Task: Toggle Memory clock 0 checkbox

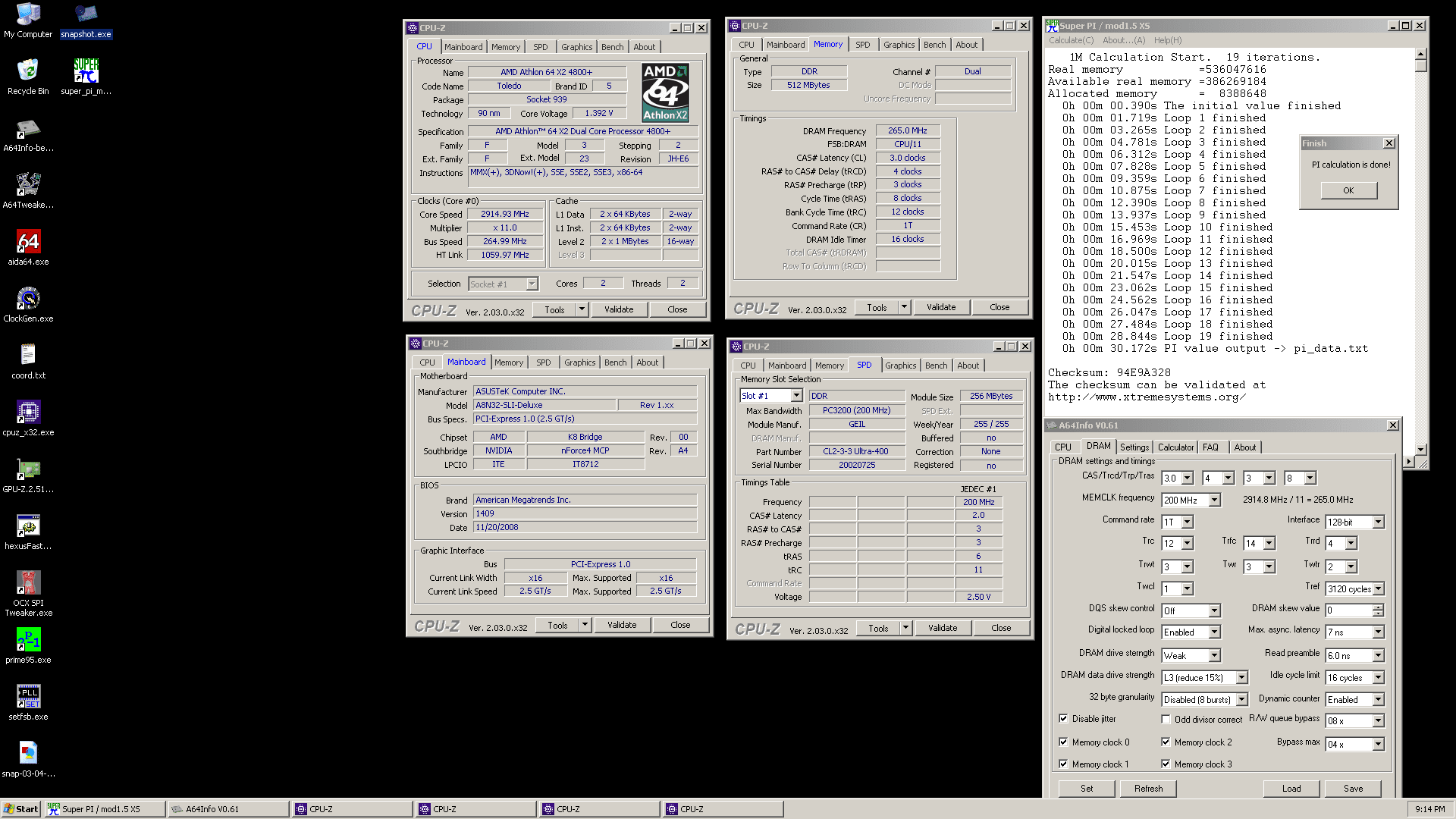Action: coord(1063,742)
